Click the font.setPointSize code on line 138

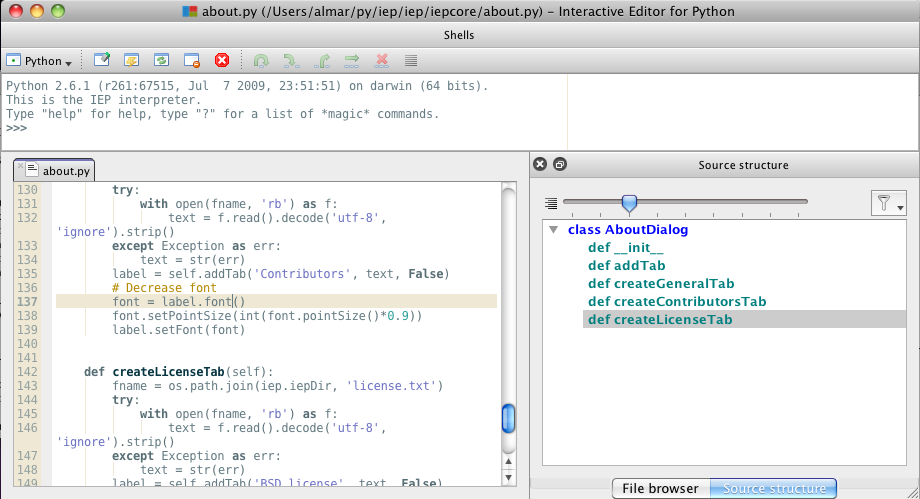click(267, 316)
